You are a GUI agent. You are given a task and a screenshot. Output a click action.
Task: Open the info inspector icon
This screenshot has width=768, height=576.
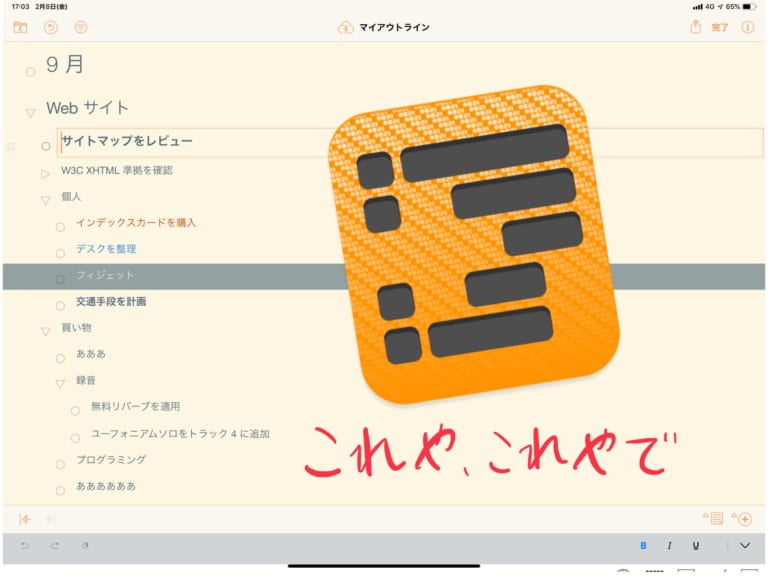coord(747,27)
